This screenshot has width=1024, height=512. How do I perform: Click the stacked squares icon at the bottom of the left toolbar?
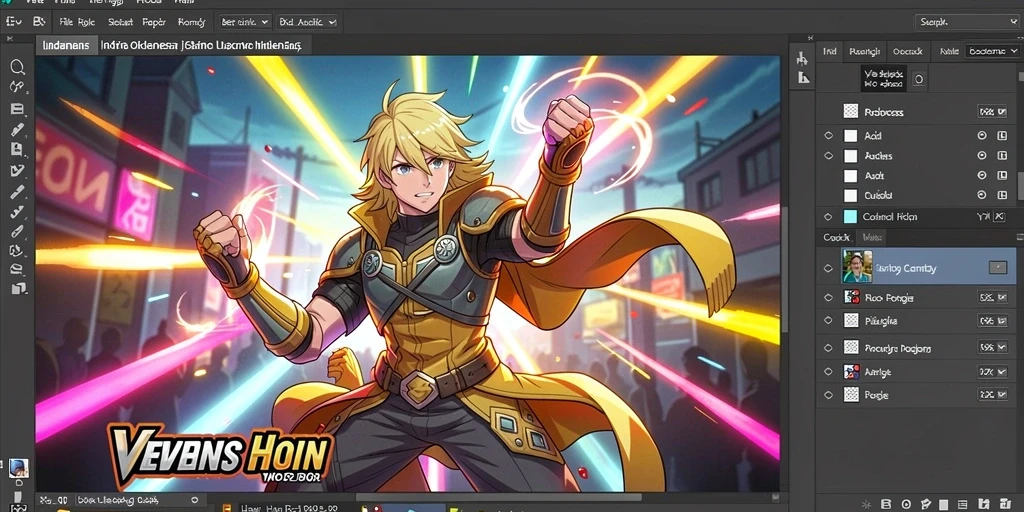18,288
